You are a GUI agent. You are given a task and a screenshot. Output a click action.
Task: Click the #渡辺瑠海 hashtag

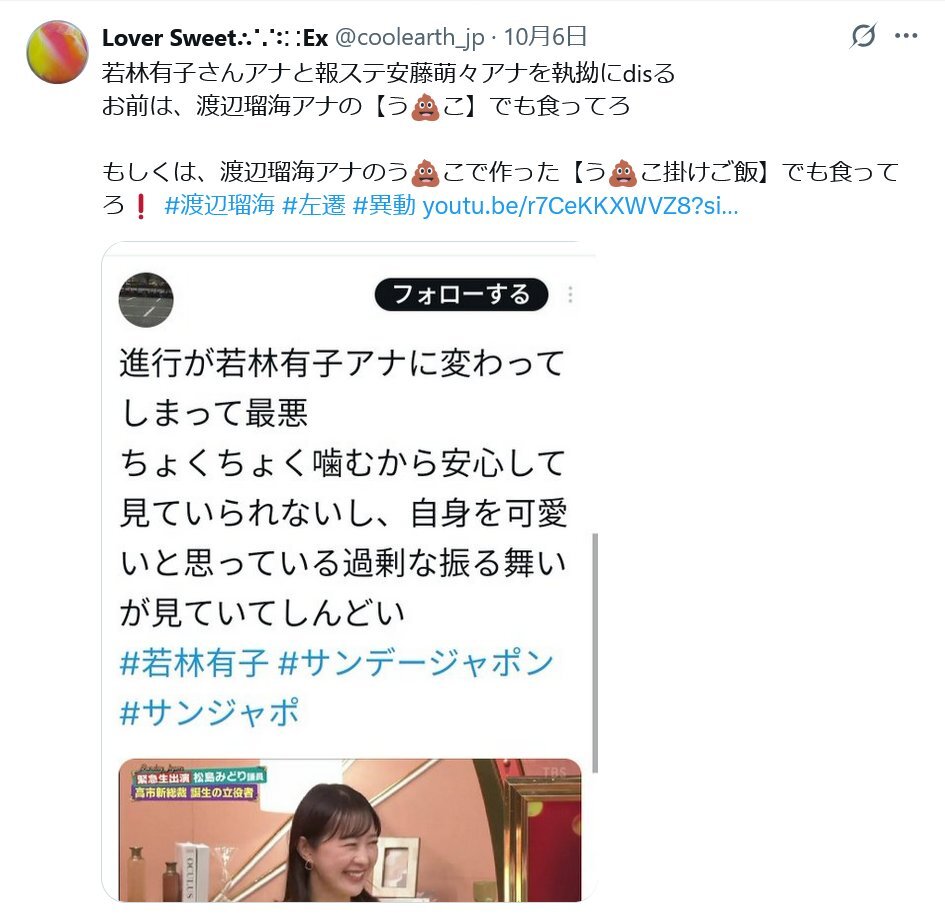coord(219,206)
